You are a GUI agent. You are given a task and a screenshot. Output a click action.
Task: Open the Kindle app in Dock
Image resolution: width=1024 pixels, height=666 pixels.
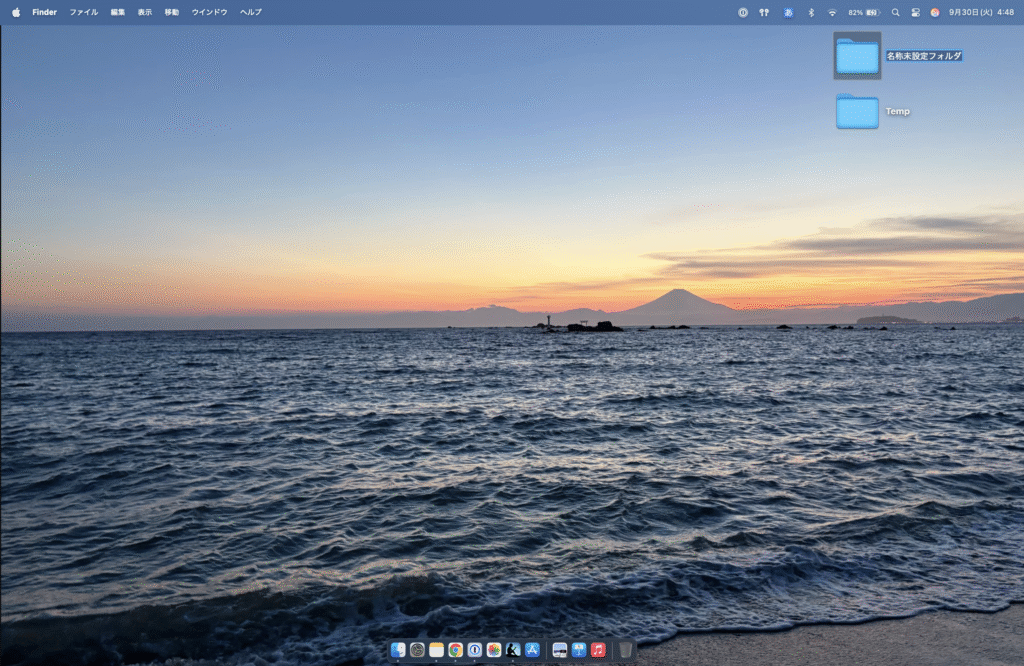[x=513, y=650]
